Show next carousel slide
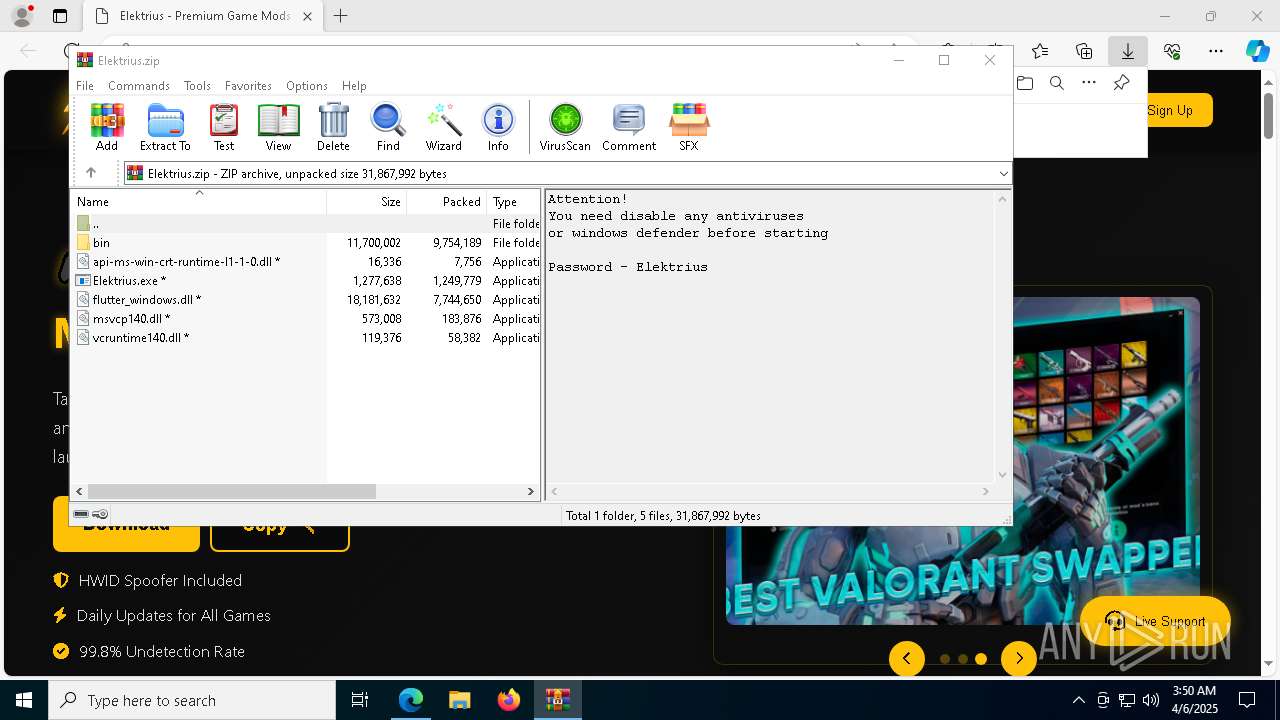The image size is (1280, 720). (x=1019, y=658)
